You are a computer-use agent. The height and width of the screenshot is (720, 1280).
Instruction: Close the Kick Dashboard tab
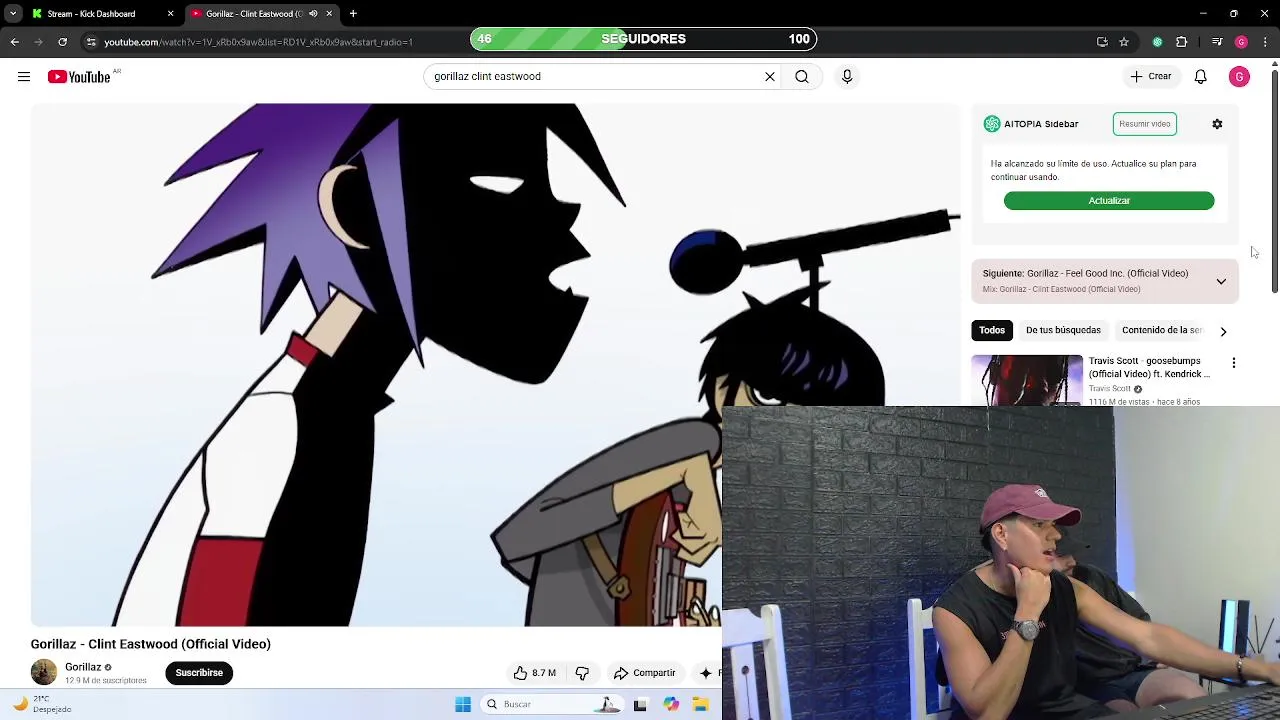[x=170, y=14]
